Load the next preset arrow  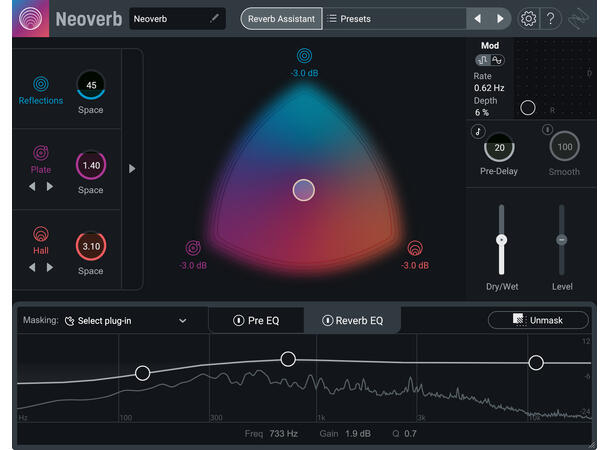(500, 18)
